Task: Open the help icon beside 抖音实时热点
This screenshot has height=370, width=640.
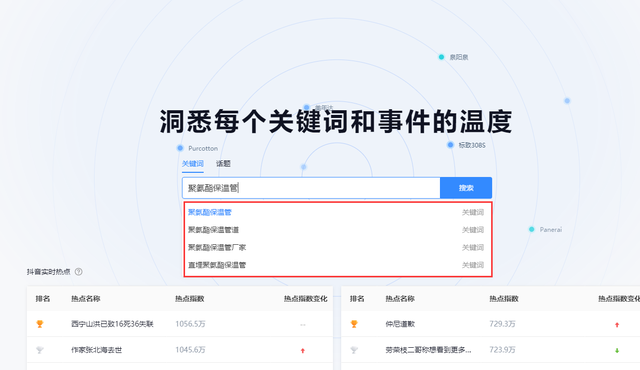Action: click(78, 272)
